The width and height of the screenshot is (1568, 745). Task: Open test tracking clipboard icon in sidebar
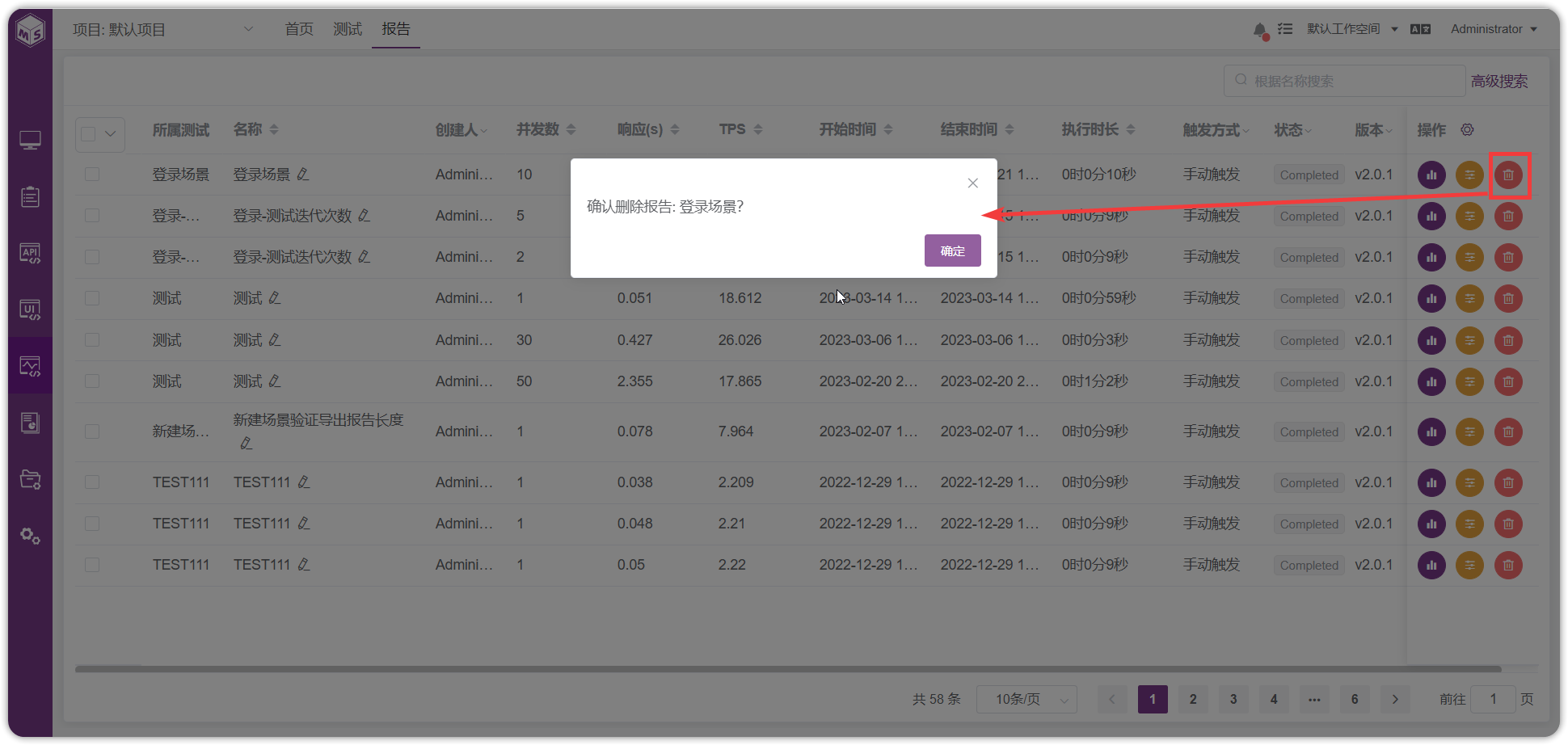[x=30, y=197]
